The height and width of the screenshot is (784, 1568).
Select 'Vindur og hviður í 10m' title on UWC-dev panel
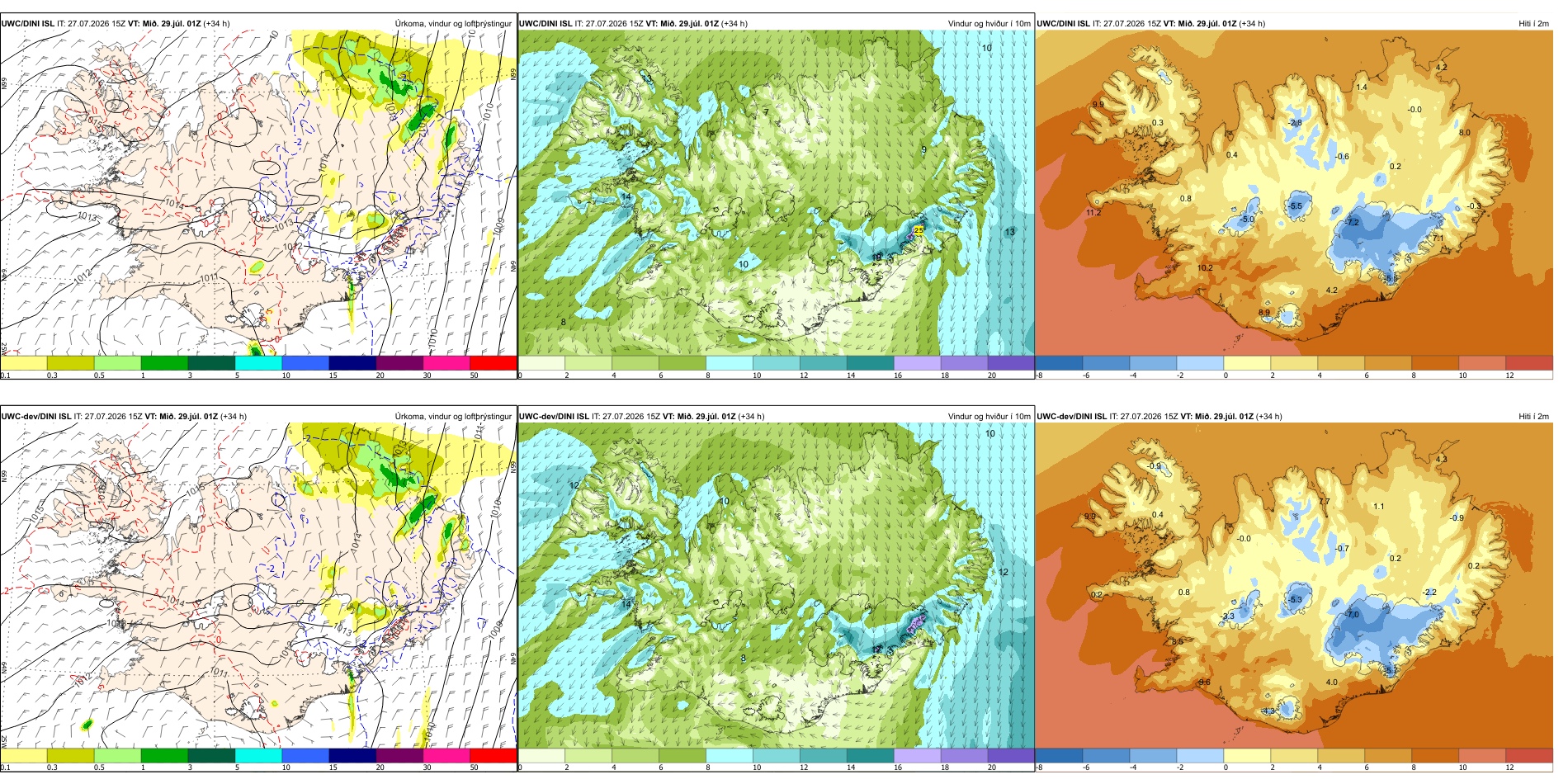click(x=989, y=417)
